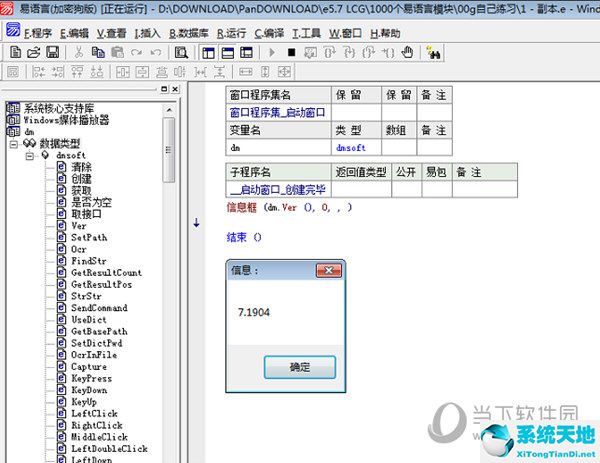600x463 pixels.
Task: Click the Run play toolbar icon
Action: pos(272,52)
